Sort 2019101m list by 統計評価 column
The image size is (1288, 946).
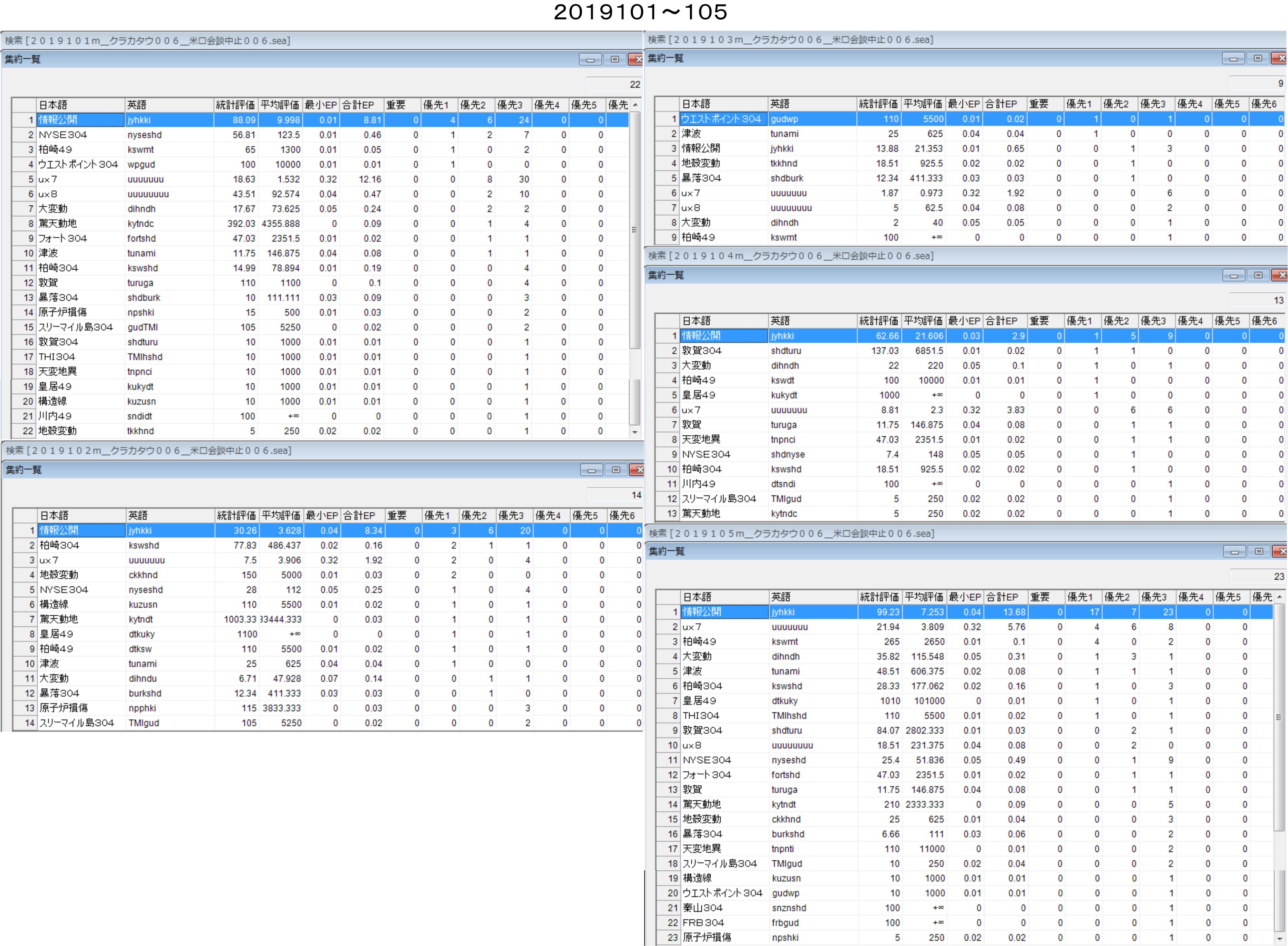point(235,105)
